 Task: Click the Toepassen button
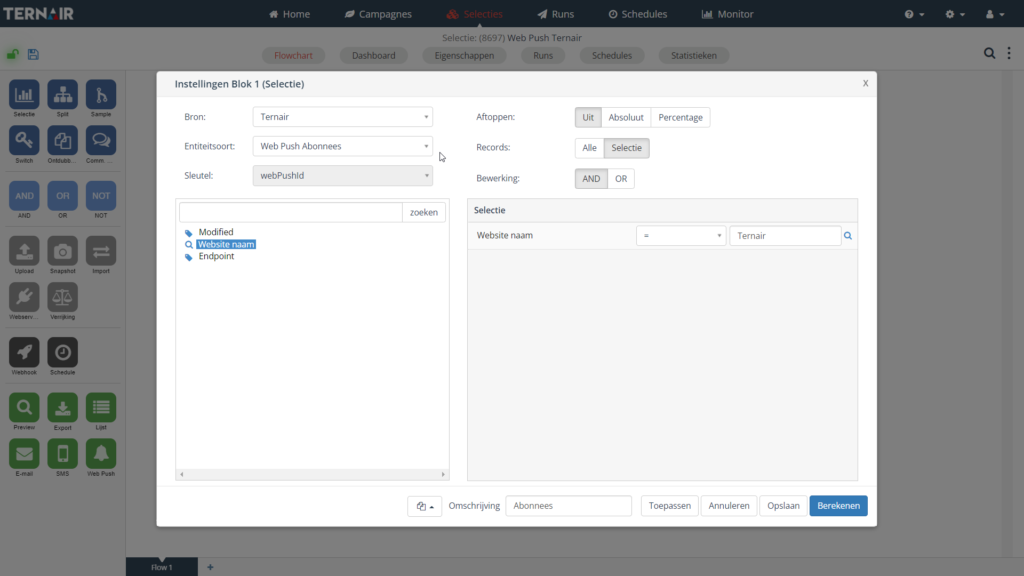pos(669,506)
